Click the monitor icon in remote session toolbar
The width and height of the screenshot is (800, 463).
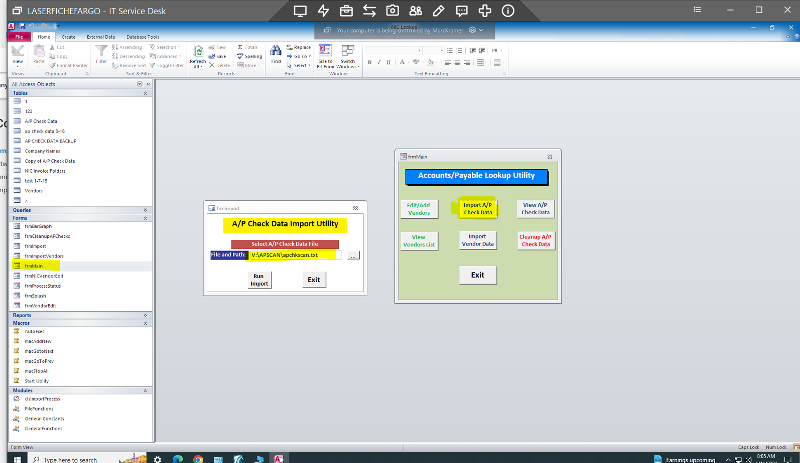[300, 11]
